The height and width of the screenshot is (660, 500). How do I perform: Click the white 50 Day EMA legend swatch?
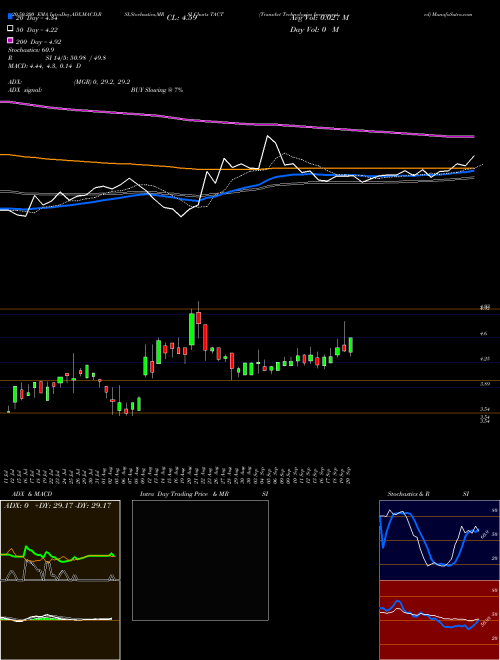[11, 29]
